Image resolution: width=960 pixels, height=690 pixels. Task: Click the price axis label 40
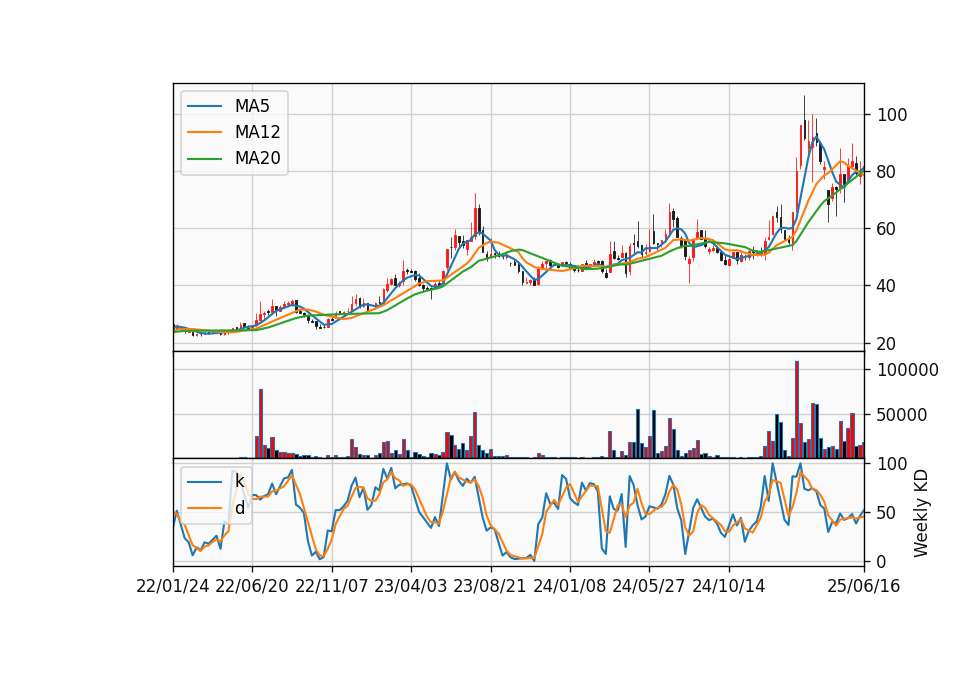(887, 286)
